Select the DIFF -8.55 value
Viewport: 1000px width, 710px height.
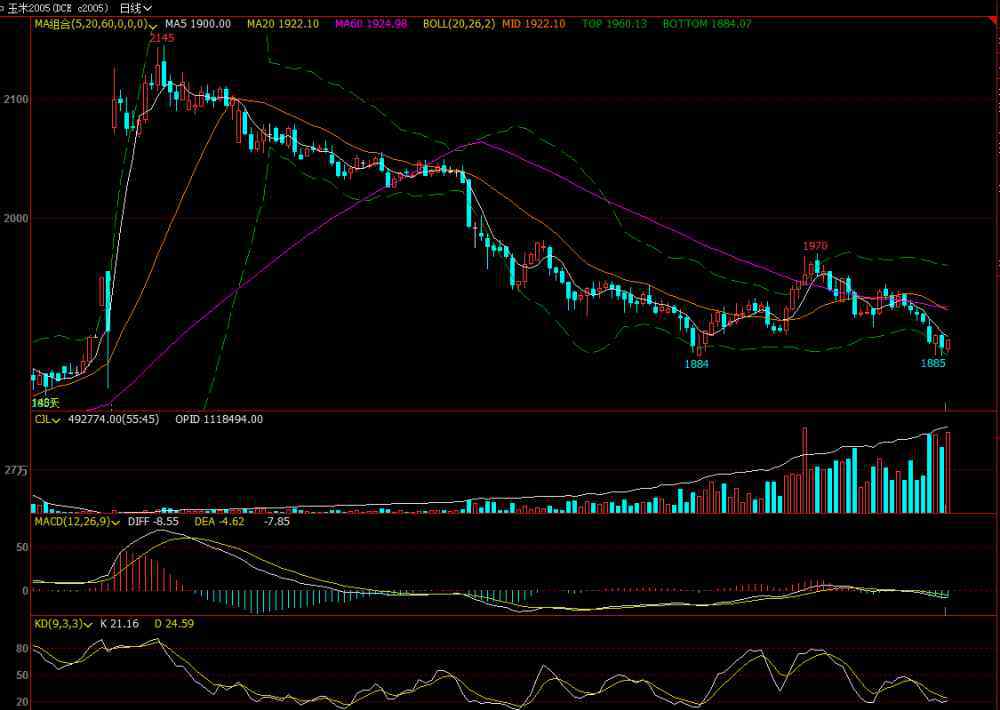153,522
